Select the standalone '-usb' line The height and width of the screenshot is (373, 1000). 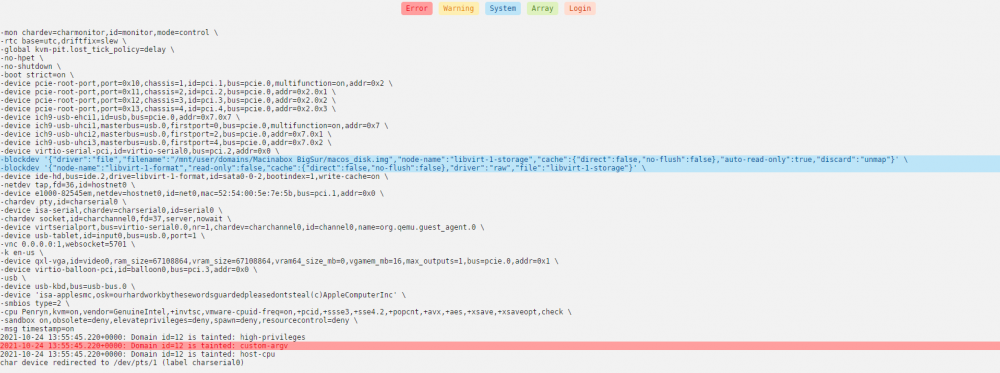point(13,278)
